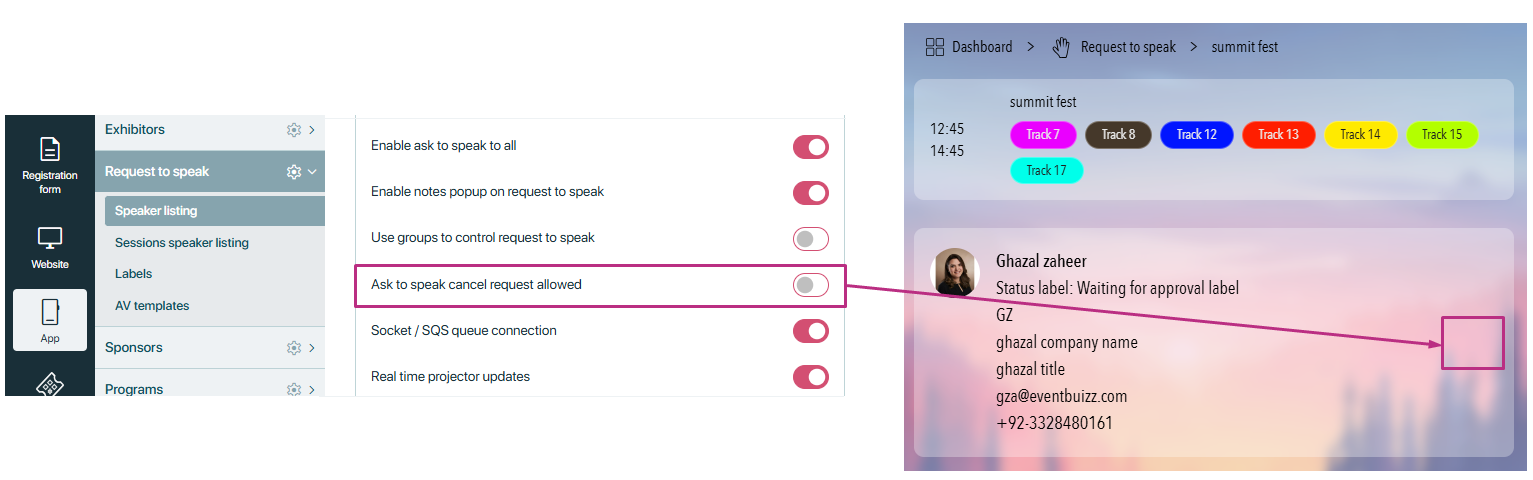Click the Sponsors settings gear icon
The width and height of the screenshot is (1533, 480).
click(293, 348)
